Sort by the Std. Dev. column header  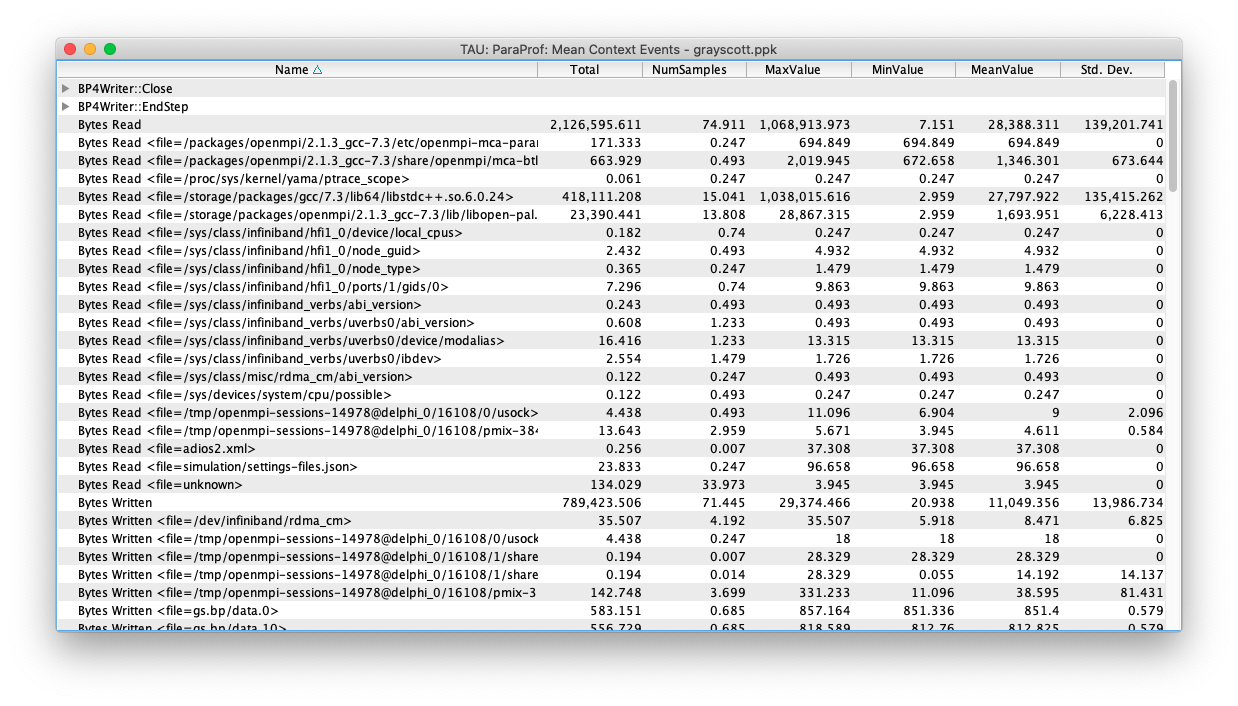click(1113, 70)
